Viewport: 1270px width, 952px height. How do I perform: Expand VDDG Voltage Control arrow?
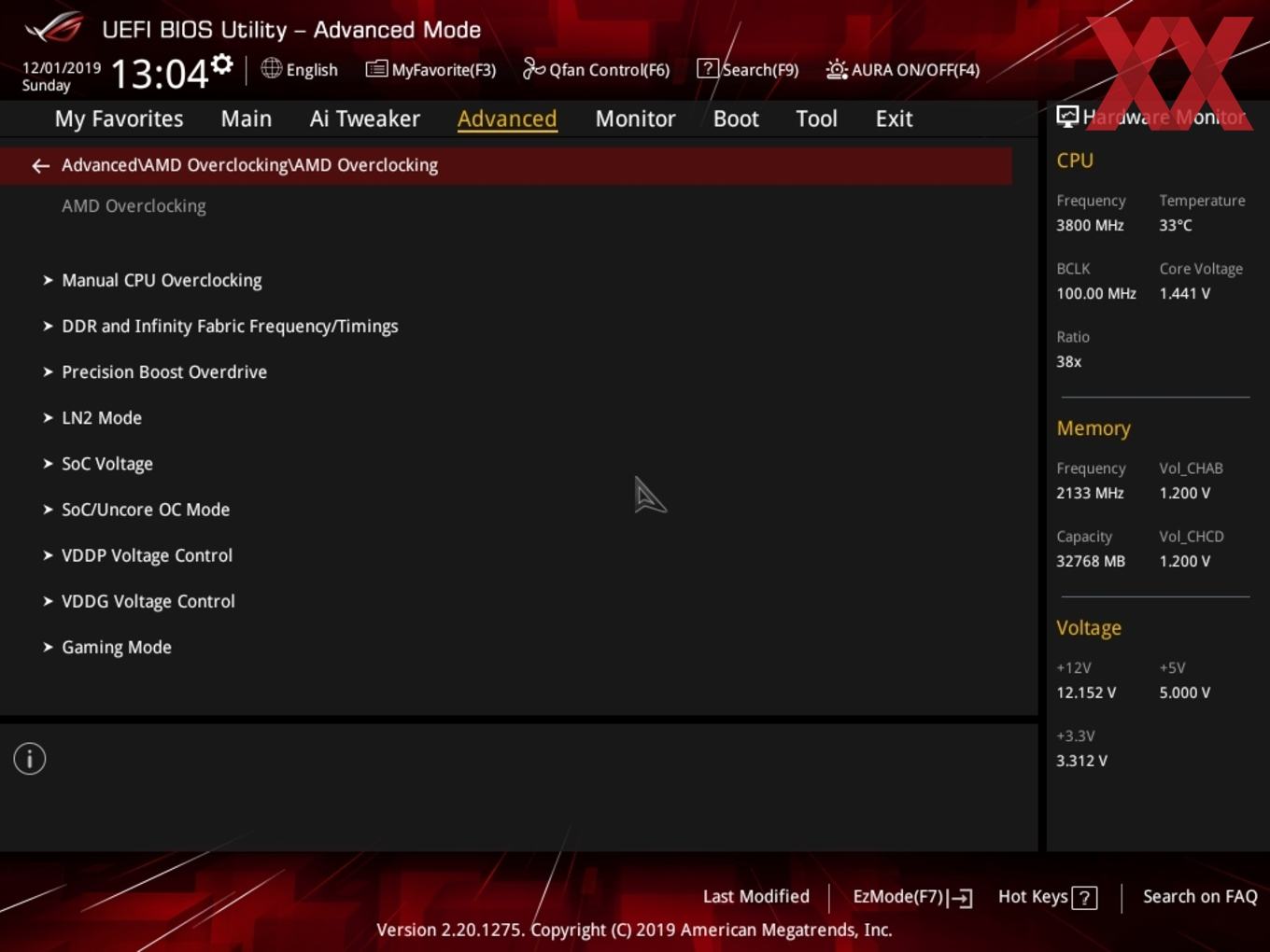48,601
